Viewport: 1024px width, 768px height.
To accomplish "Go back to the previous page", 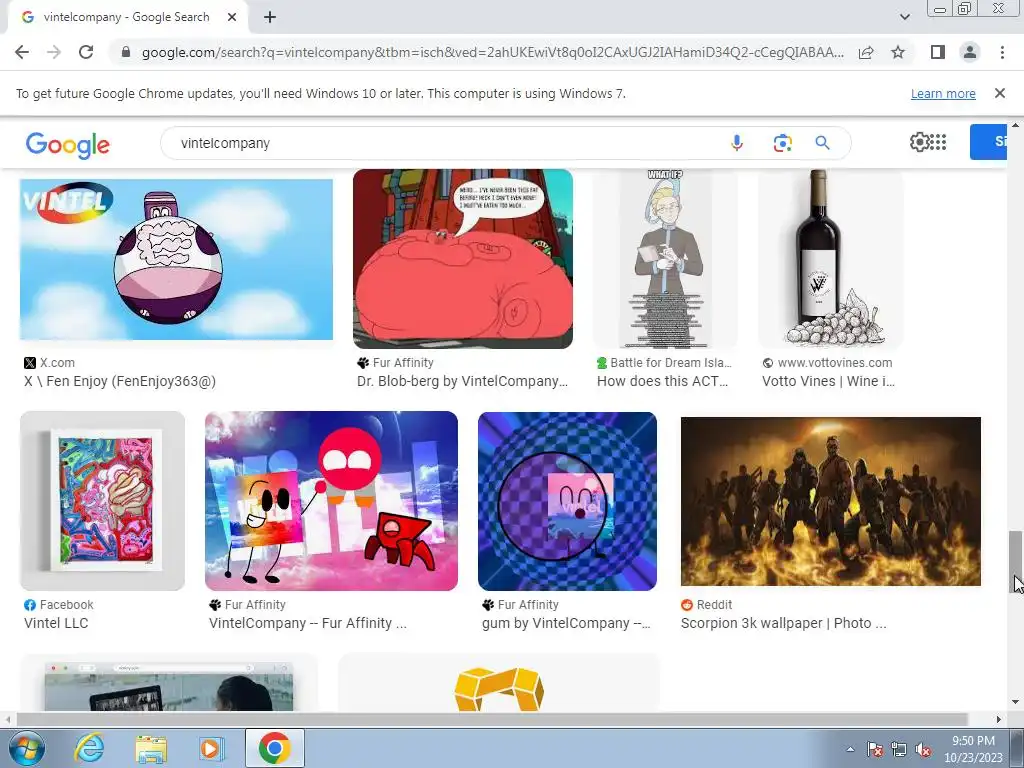I will coord(22,52).
